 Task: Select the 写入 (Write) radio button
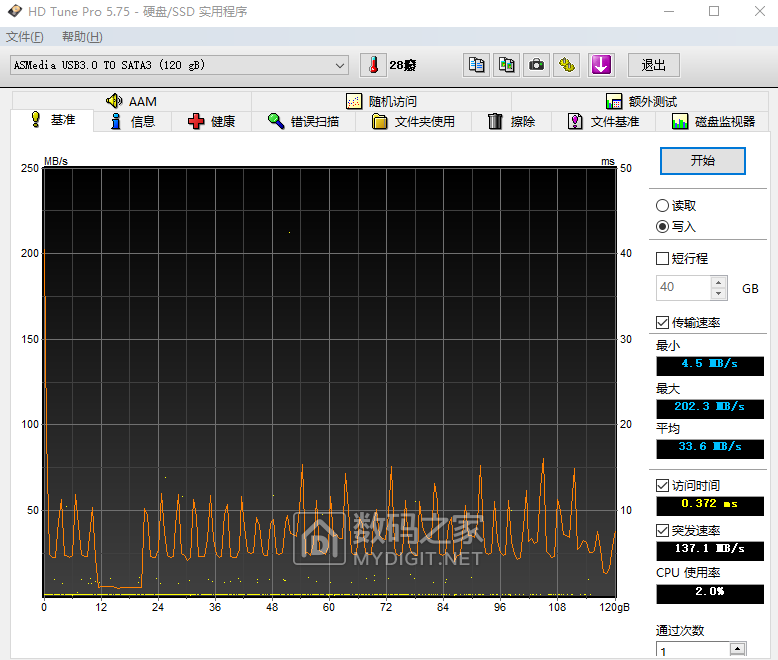pos(662,227)
